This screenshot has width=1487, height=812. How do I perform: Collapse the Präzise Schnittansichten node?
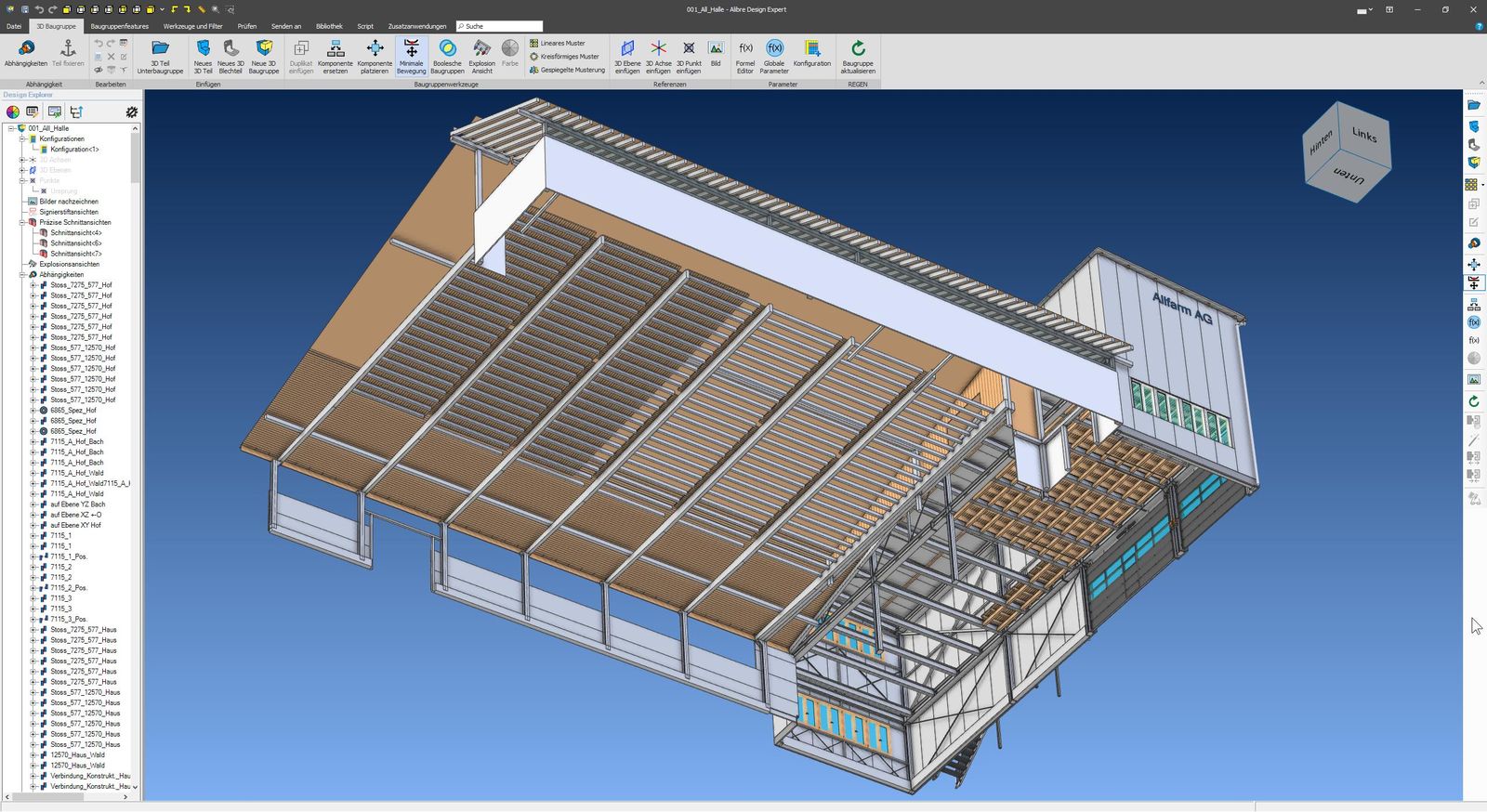click(22, 222)
